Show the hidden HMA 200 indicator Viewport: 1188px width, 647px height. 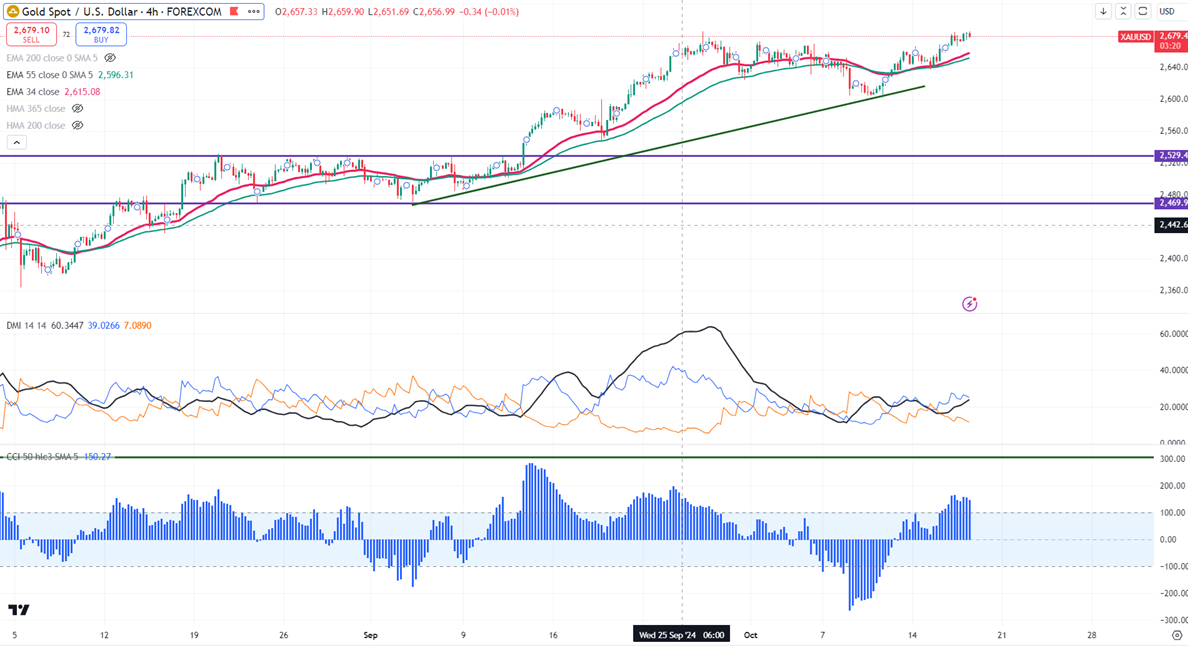coord(77,125)
